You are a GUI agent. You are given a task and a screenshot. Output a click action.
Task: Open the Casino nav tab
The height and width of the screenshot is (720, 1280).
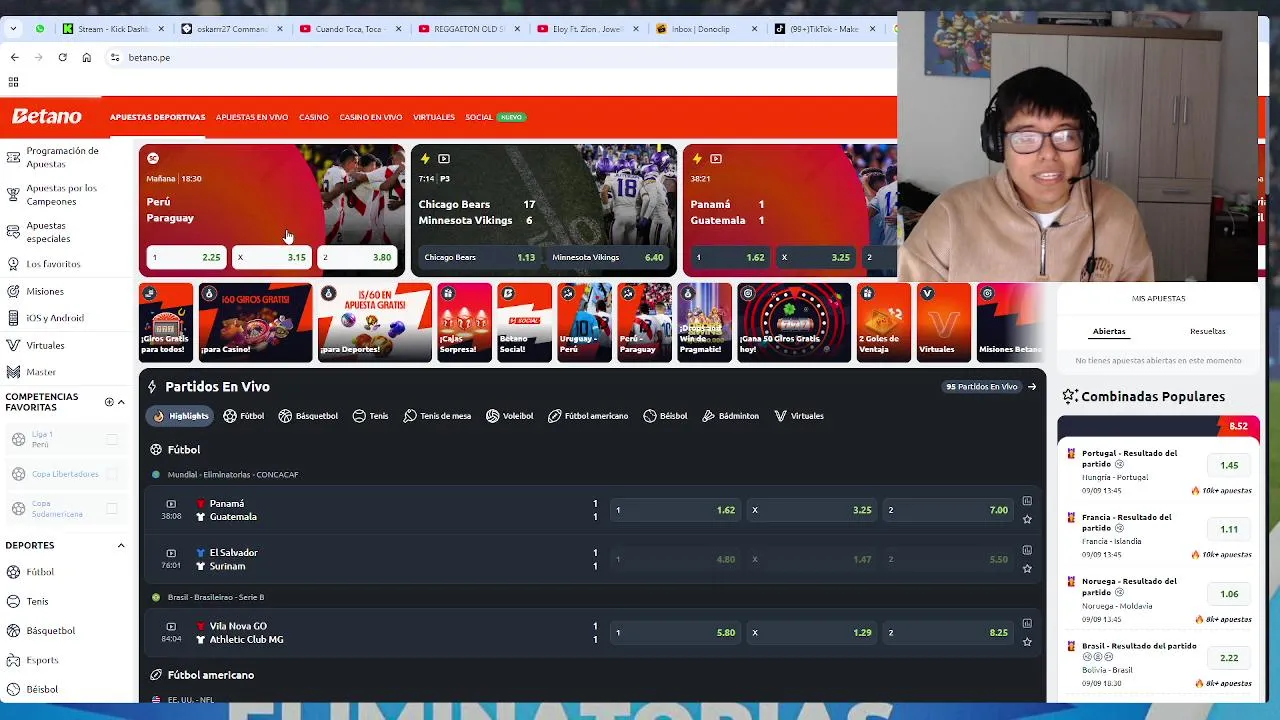tap(313, 117)
